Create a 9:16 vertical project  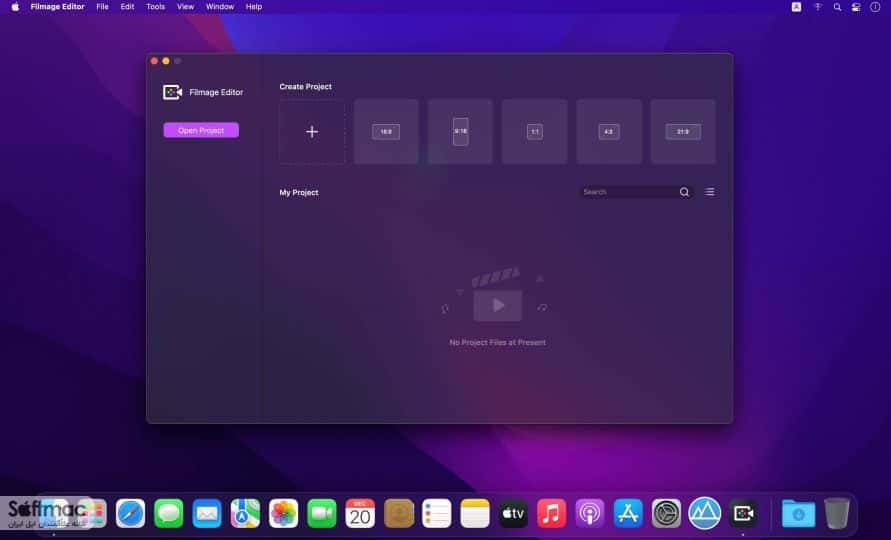460,132
